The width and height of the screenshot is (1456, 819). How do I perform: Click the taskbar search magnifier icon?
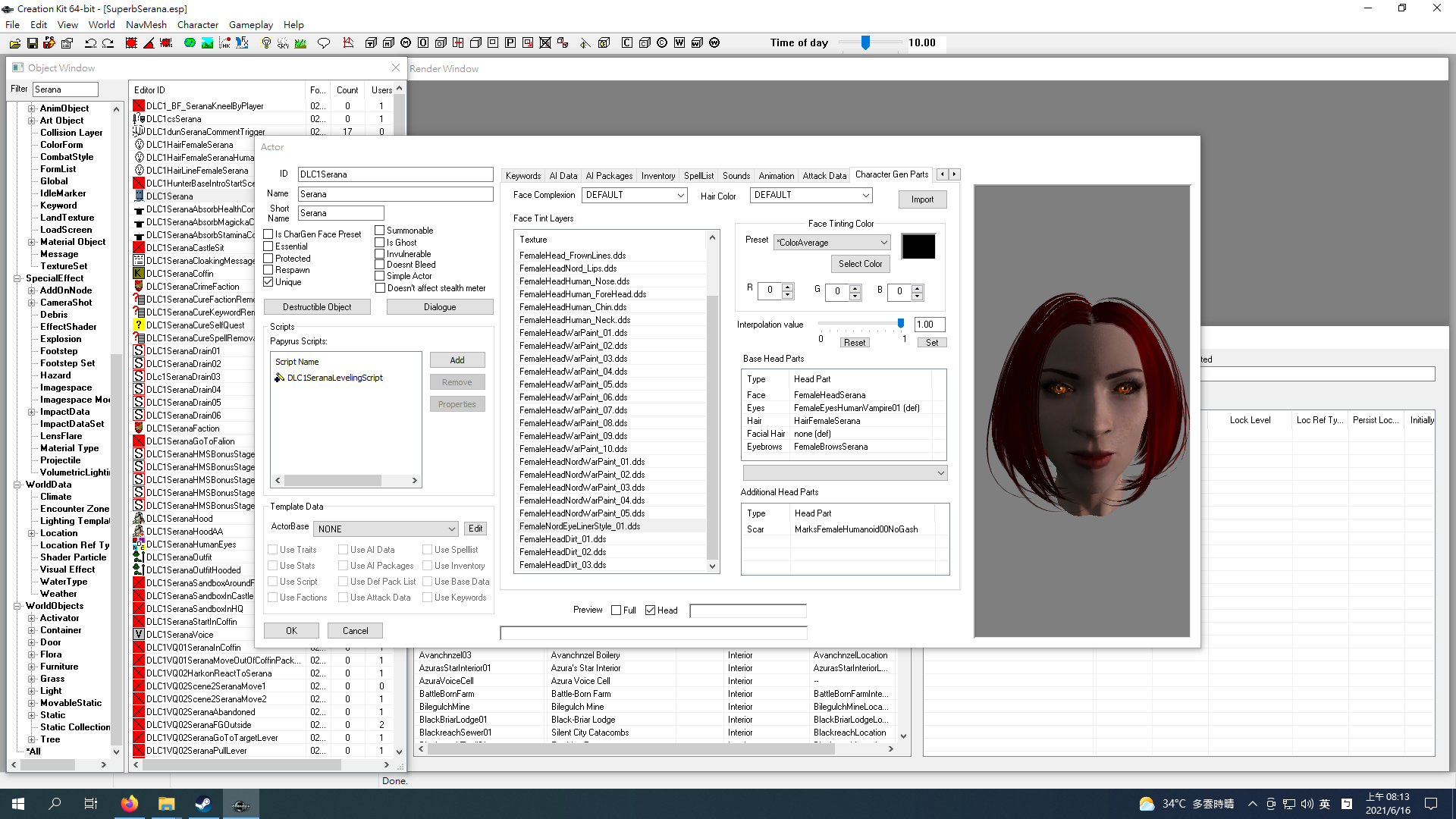point(55,804)
